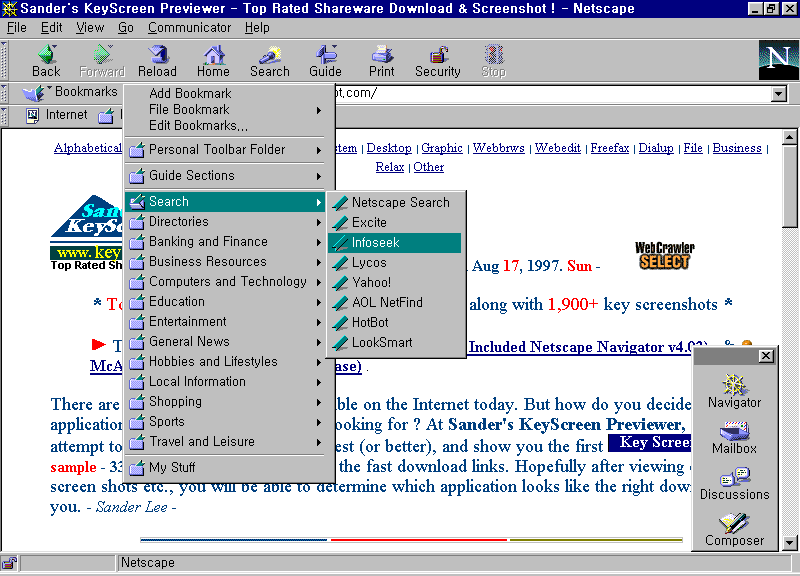Follow the Webedit category link
Viewport: 800px width, 576px height.
click(557, 148)
